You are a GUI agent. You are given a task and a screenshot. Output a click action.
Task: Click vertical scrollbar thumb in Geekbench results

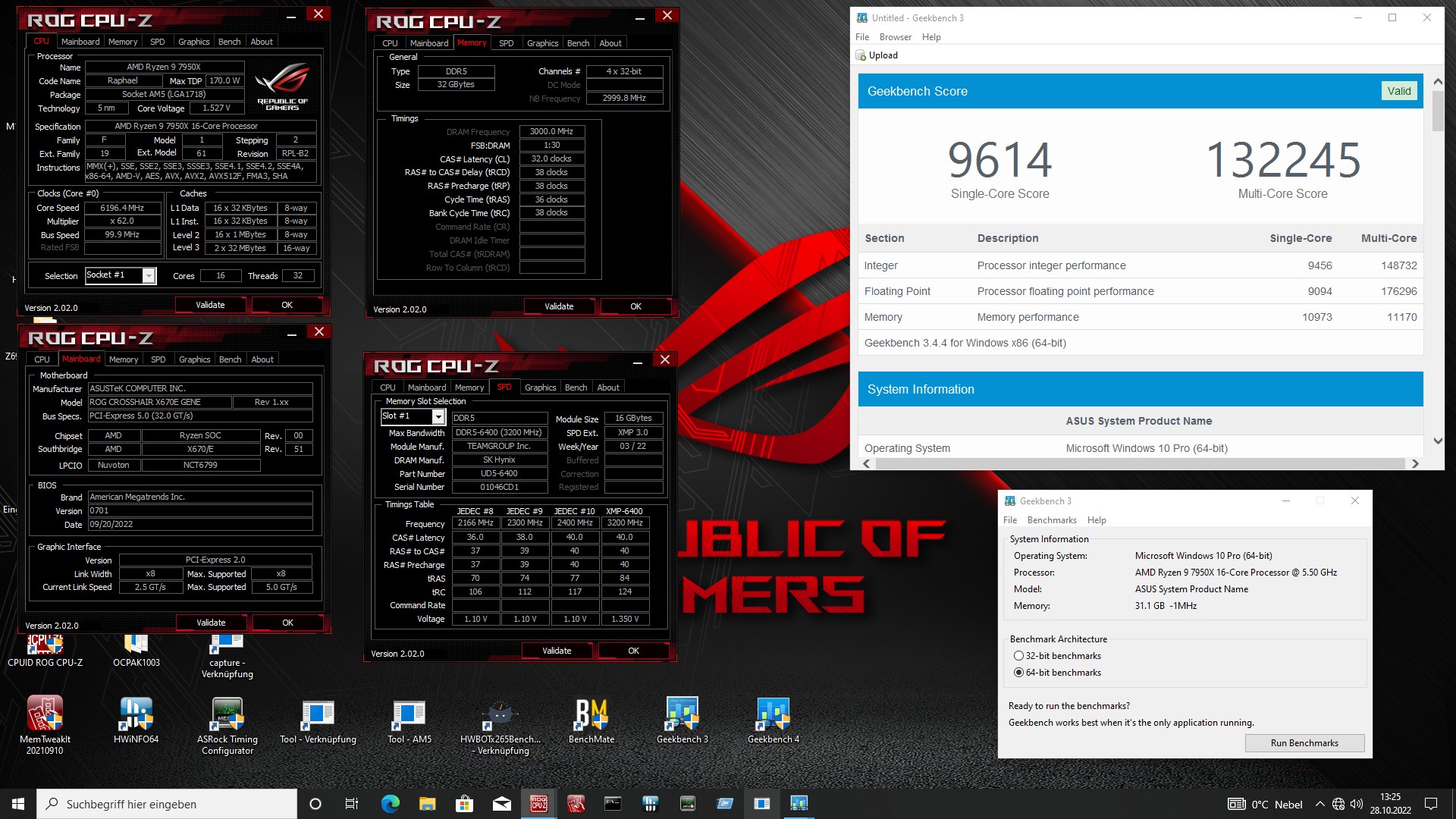tap(1437, 112)
